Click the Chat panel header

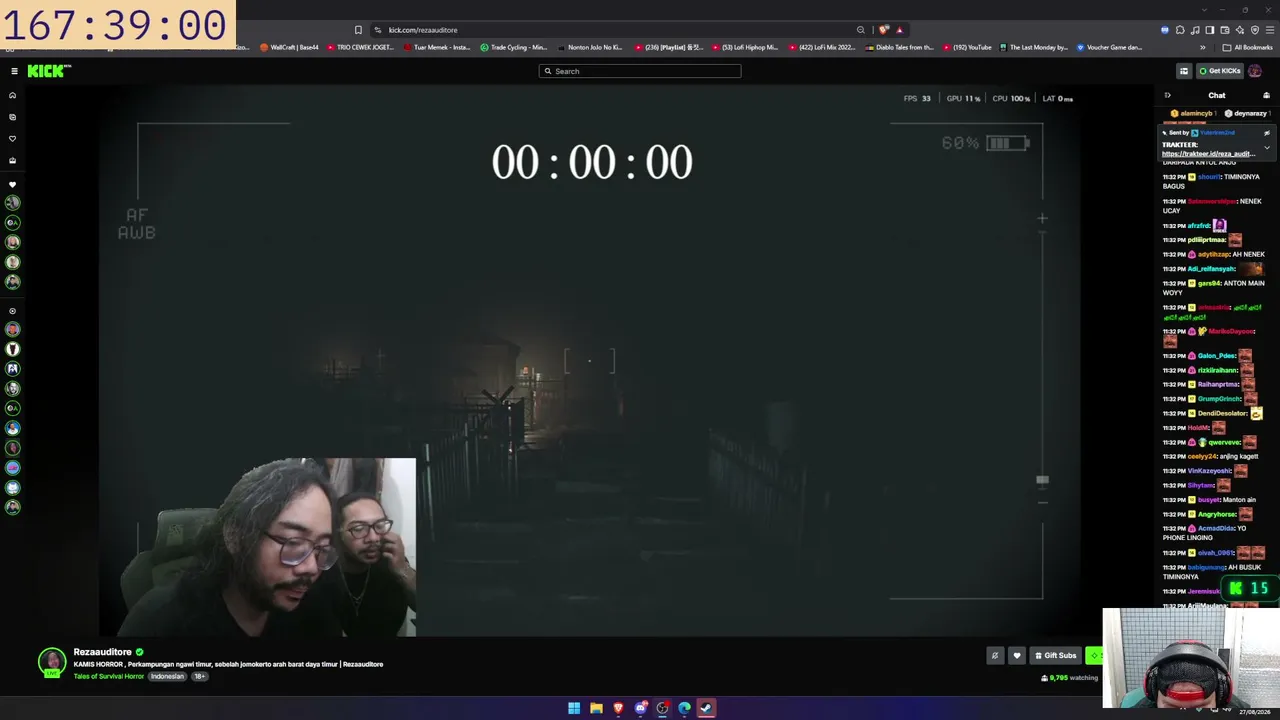coord(1217,96)
